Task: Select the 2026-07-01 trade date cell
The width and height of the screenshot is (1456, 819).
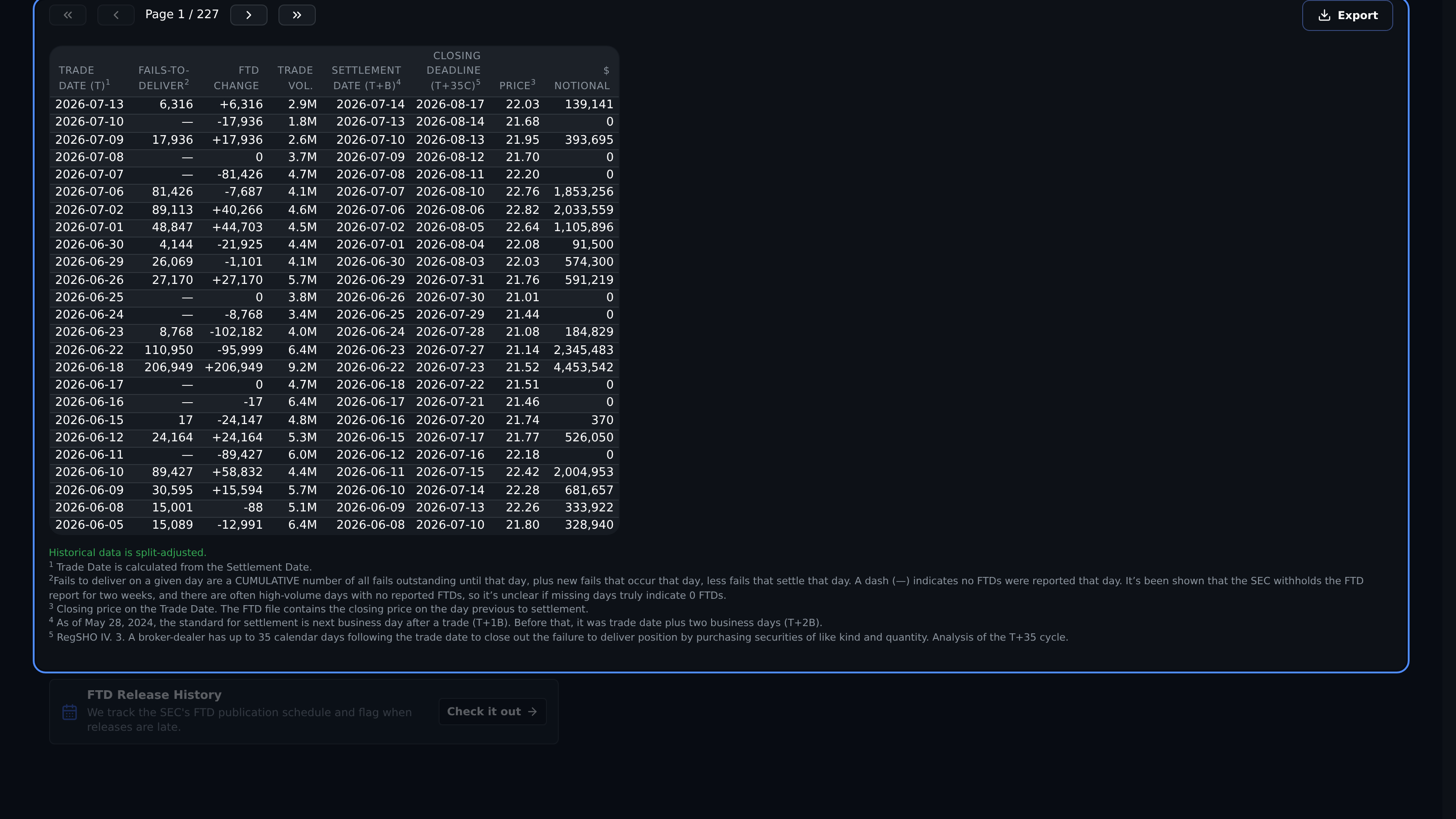Action: pos(89,227)
